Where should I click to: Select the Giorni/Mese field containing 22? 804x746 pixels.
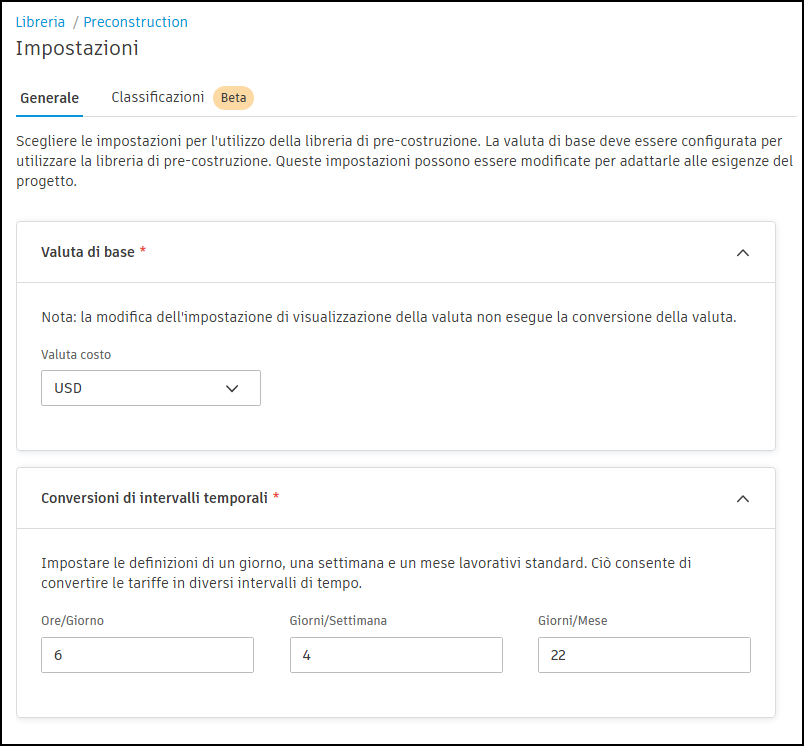tap(644, 655)
